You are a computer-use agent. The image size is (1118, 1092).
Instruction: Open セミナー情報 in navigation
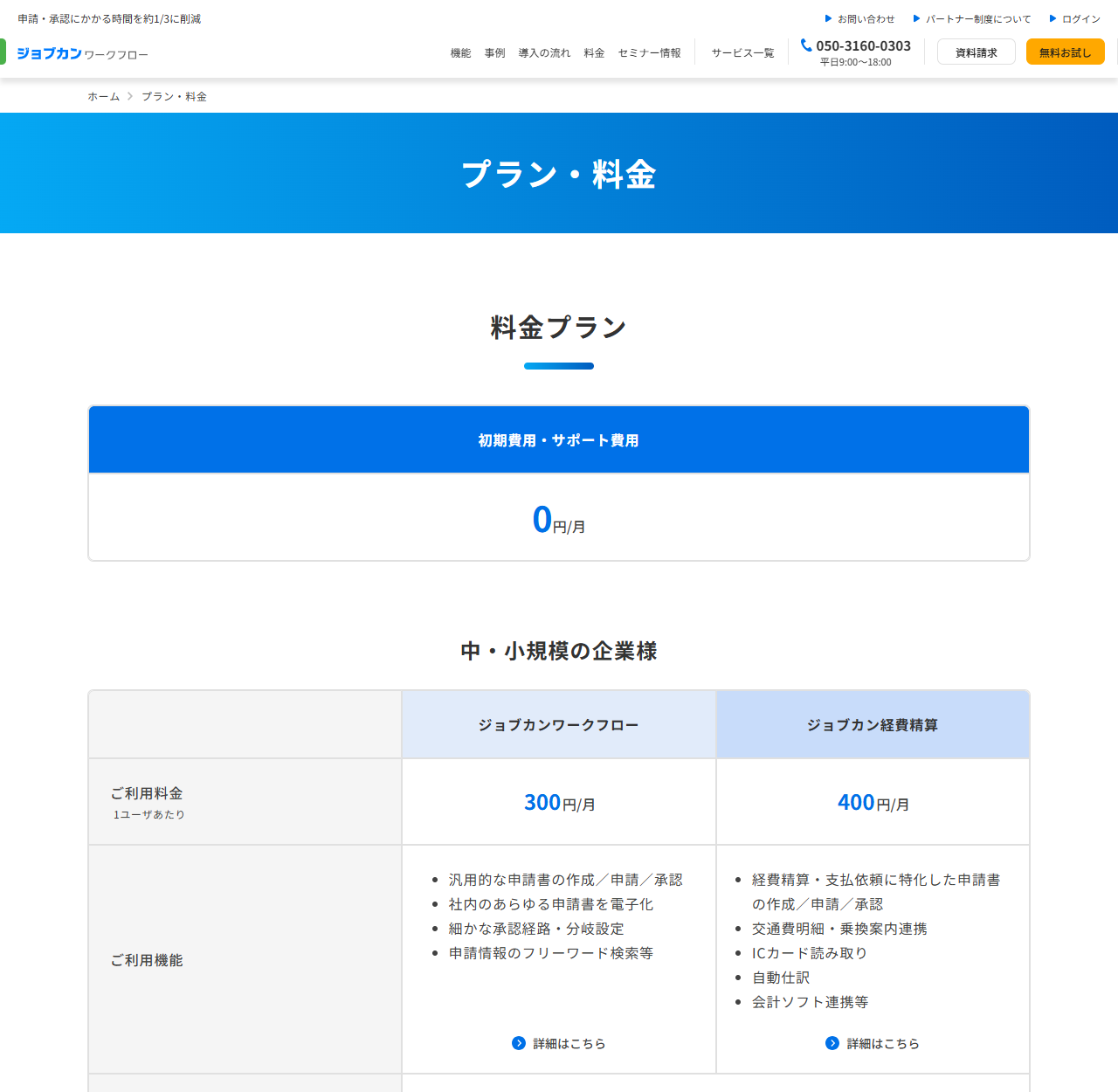pos(649,53)
